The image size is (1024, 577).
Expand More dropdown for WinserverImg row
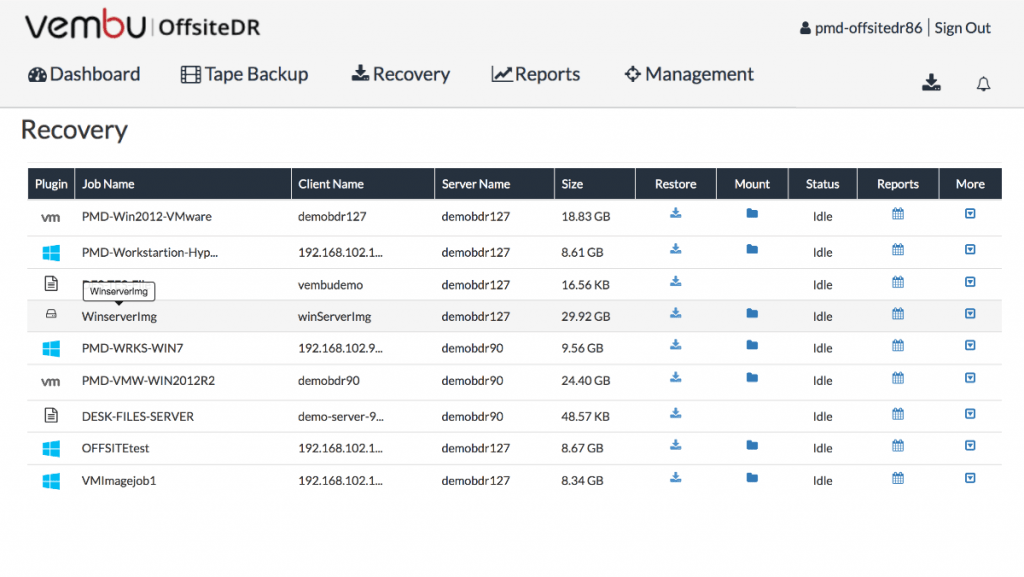[970, 314]
